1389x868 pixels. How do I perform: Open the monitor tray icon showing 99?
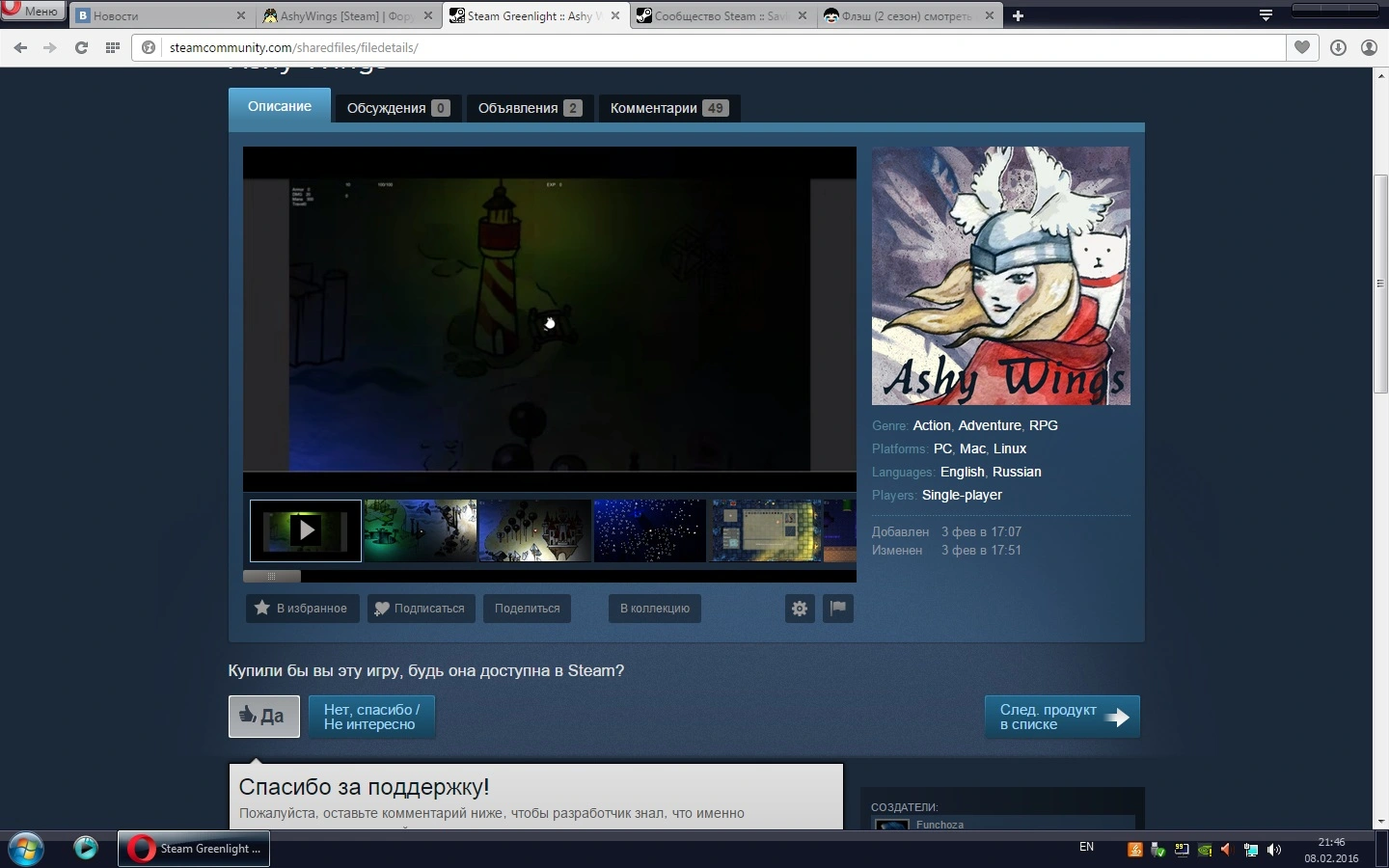coord(1182,850)
